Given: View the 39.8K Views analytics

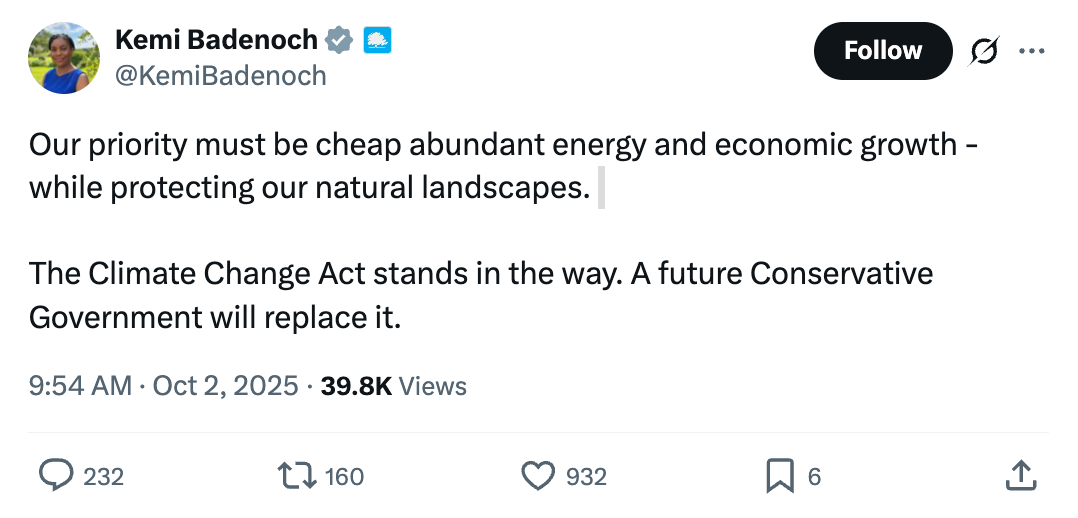Looking at the screenshot, I should [393, 385].
